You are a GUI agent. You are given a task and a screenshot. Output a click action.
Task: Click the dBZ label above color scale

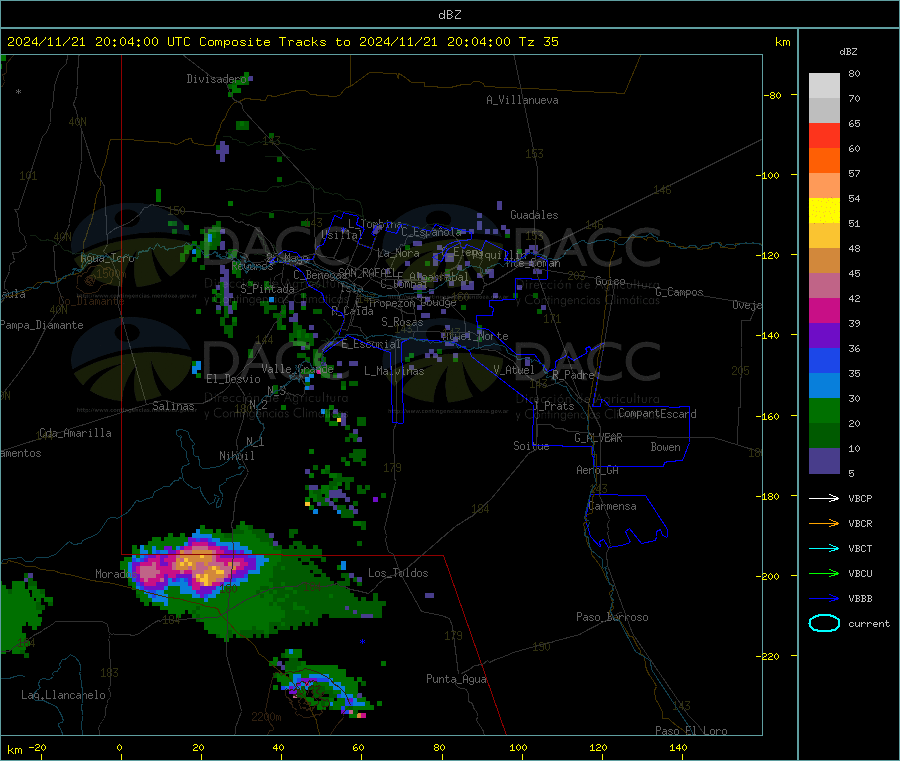click(848, 52)
